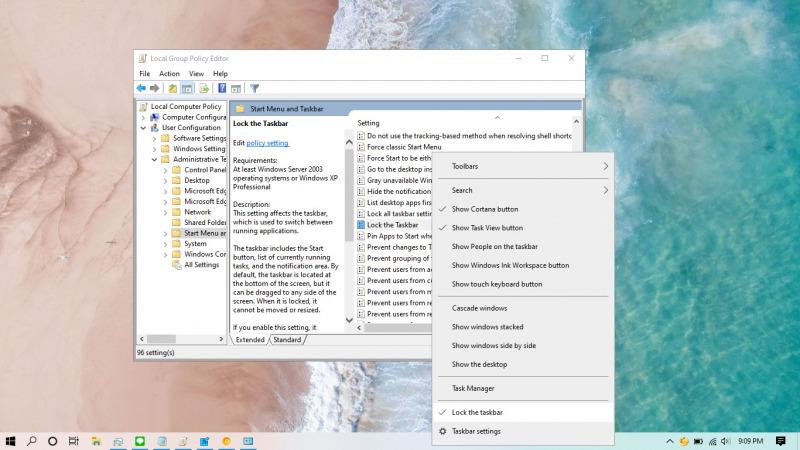The height and width of the screenshot is (450, 800).
Task: Click the gear icon beside Taskbar settings
Action: pos(442,431)
